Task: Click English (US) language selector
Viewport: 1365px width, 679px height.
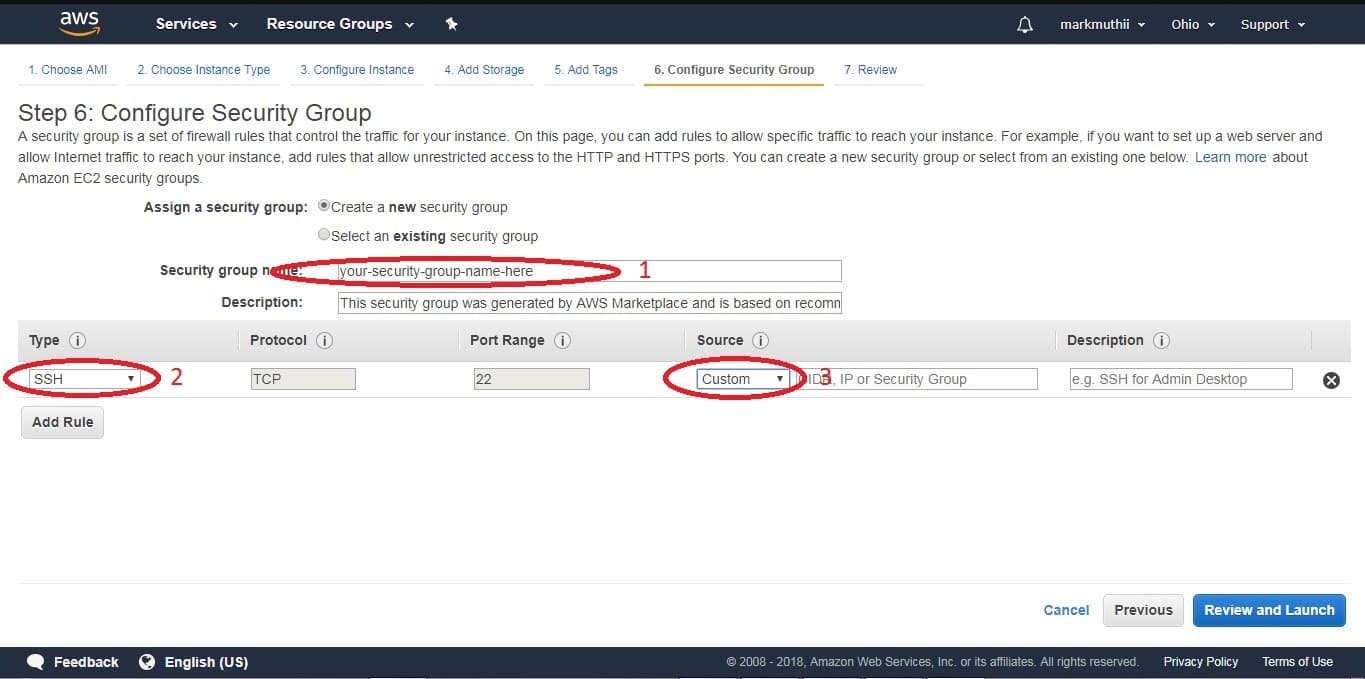Action: click(206, 662)
